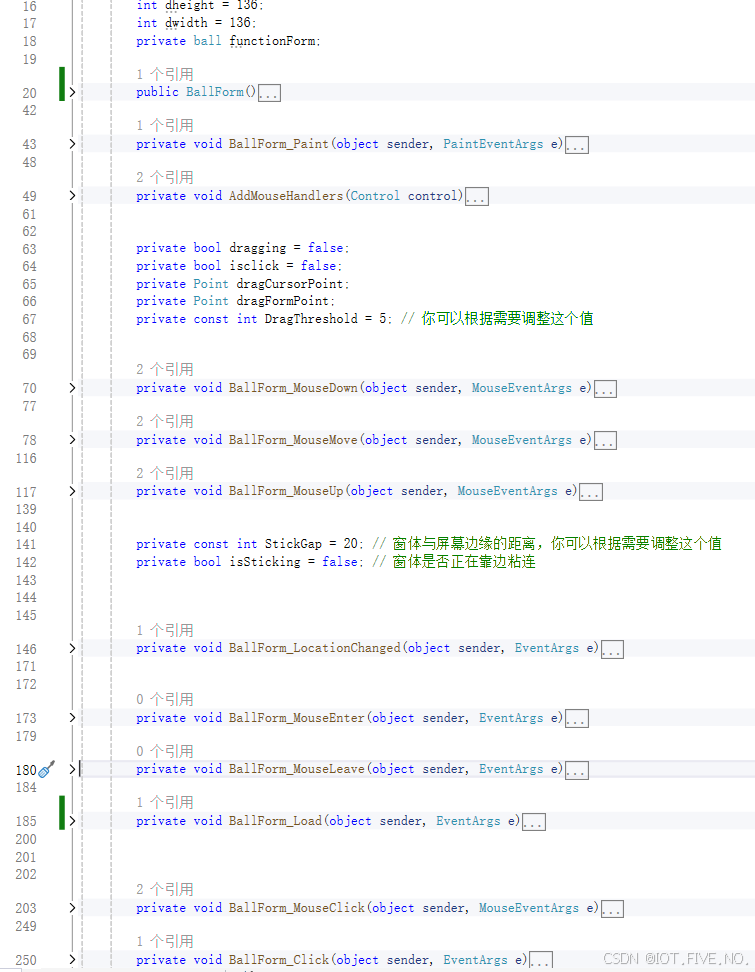755x972 pixels.
Task: Click the functionForm field name
Action: click(272, 42)
